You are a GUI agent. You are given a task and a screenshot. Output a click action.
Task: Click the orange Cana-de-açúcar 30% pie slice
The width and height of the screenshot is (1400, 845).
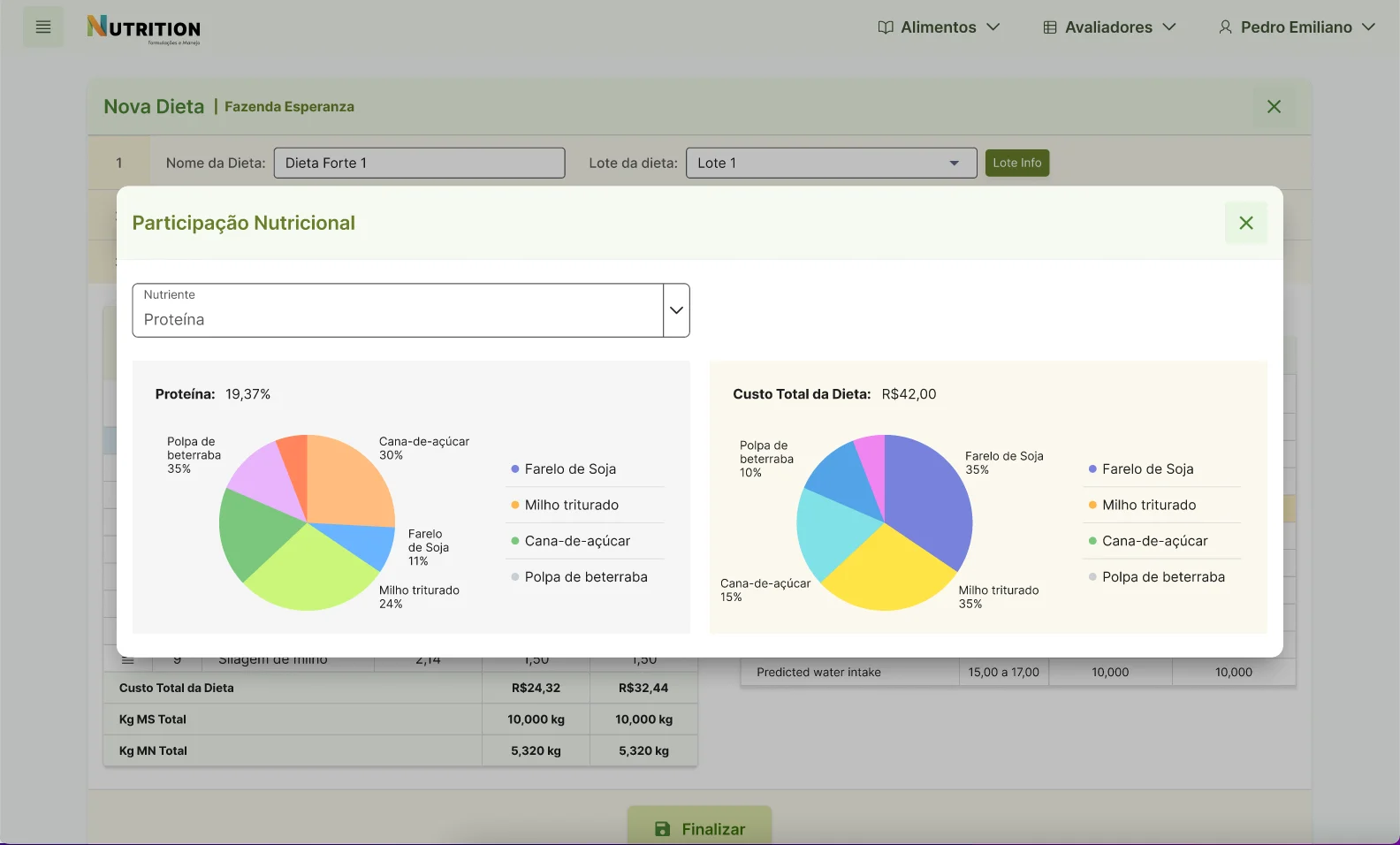tap(349, 482)
